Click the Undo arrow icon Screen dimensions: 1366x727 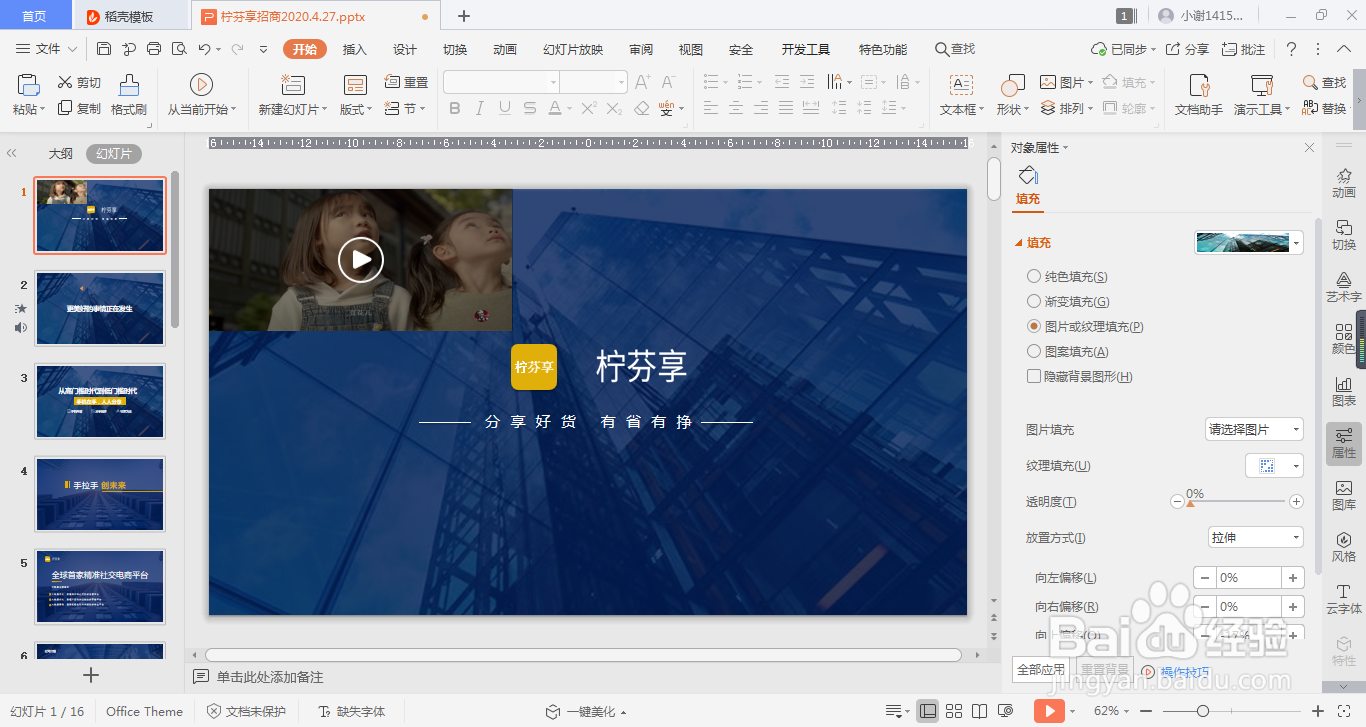204,49
